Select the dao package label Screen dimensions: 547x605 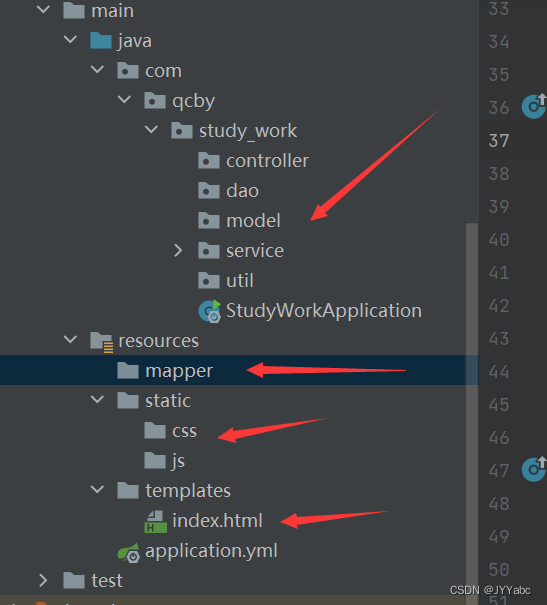click(x=243, y=191)
